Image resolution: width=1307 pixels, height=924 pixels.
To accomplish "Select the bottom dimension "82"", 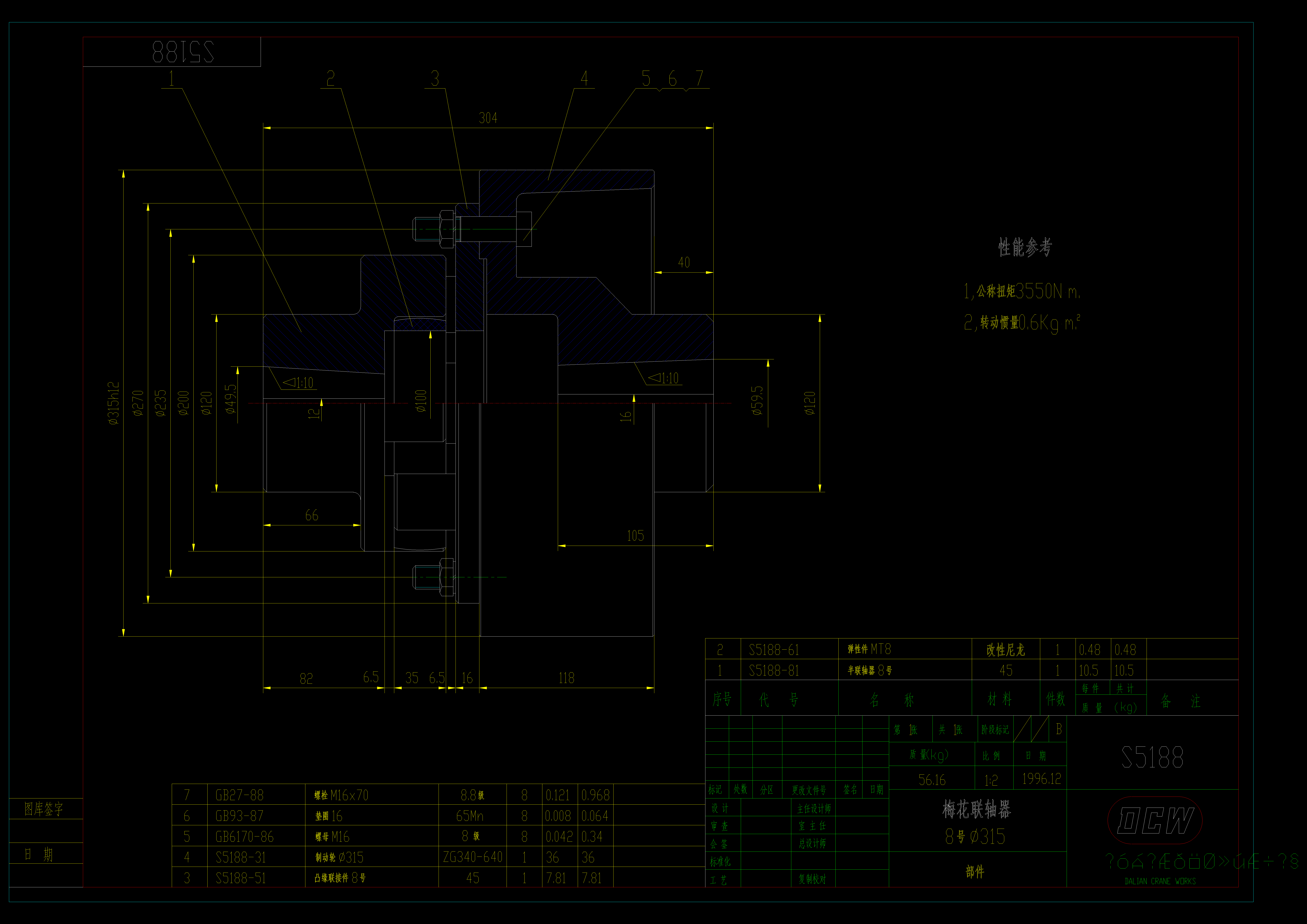I will coord(306,679).
